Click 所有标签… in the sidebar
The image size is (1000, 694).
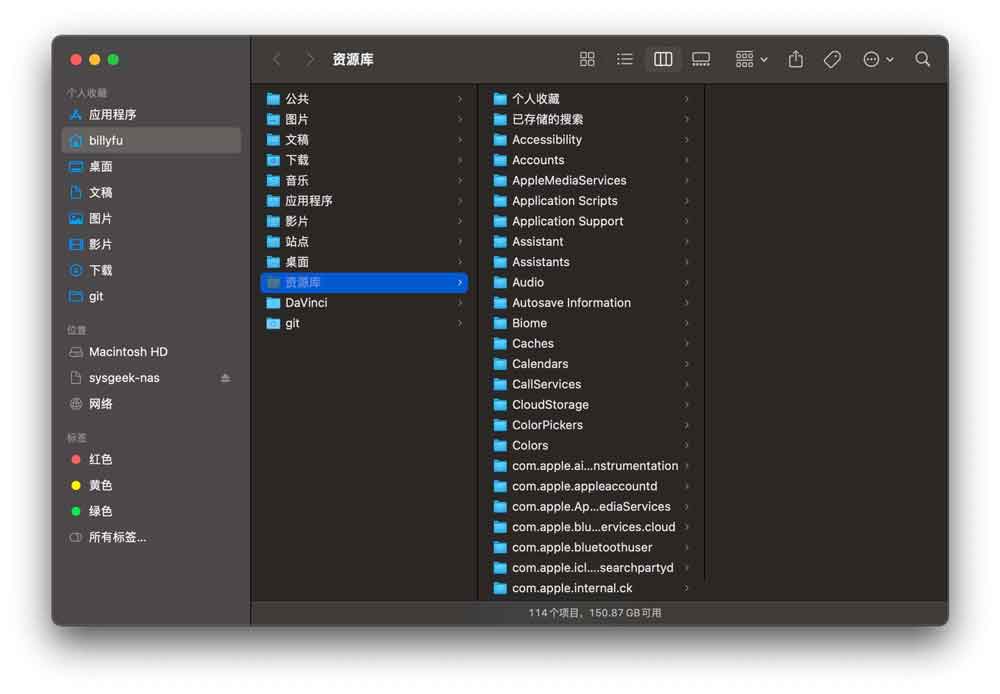pyautogui.click(x=117, y=538)
